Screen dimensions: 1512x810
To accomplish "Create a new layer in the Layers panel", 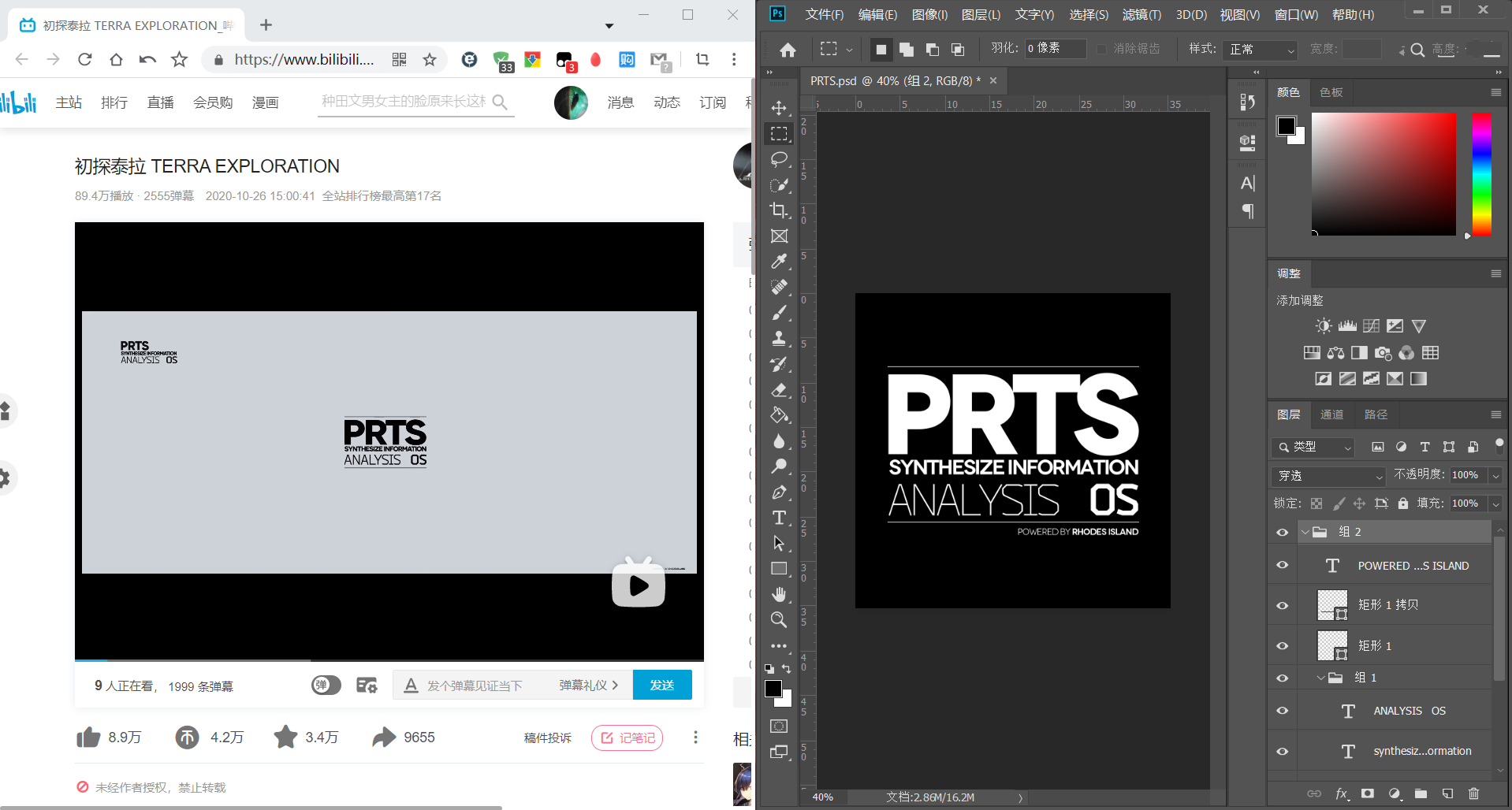I will tap(1448, 793).
